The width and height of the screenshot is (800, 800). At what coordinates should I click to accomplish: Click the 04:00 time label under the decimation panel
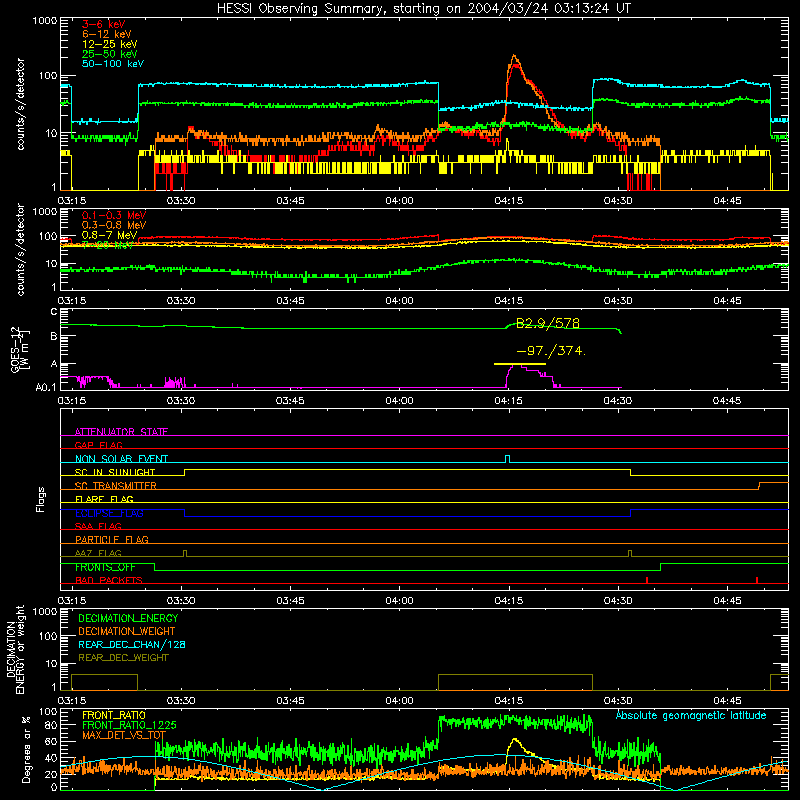pos(399,701)
